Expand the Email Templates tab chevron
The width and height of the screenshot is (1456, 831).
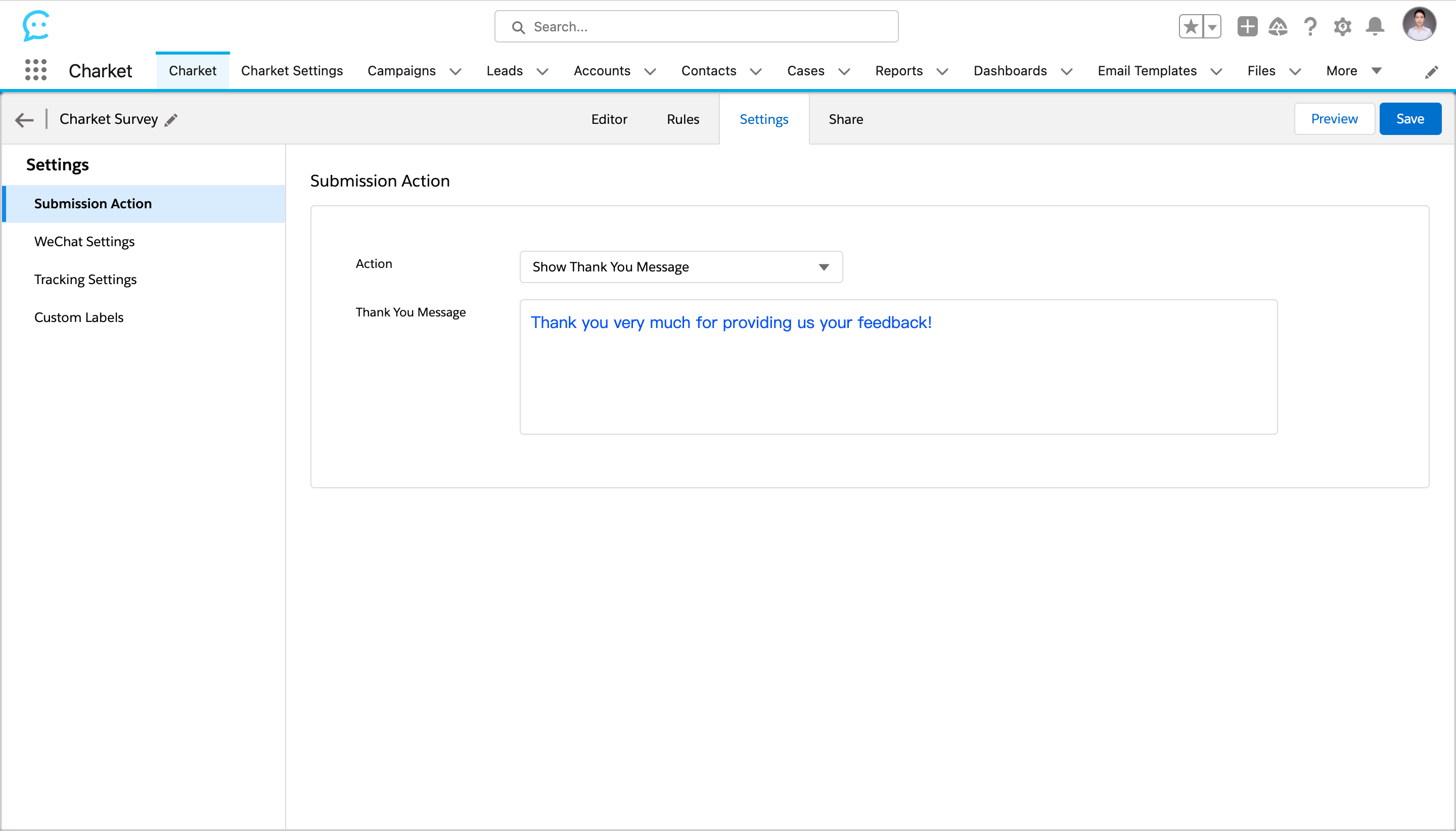pyautogui.click(x=1216, y=71)
